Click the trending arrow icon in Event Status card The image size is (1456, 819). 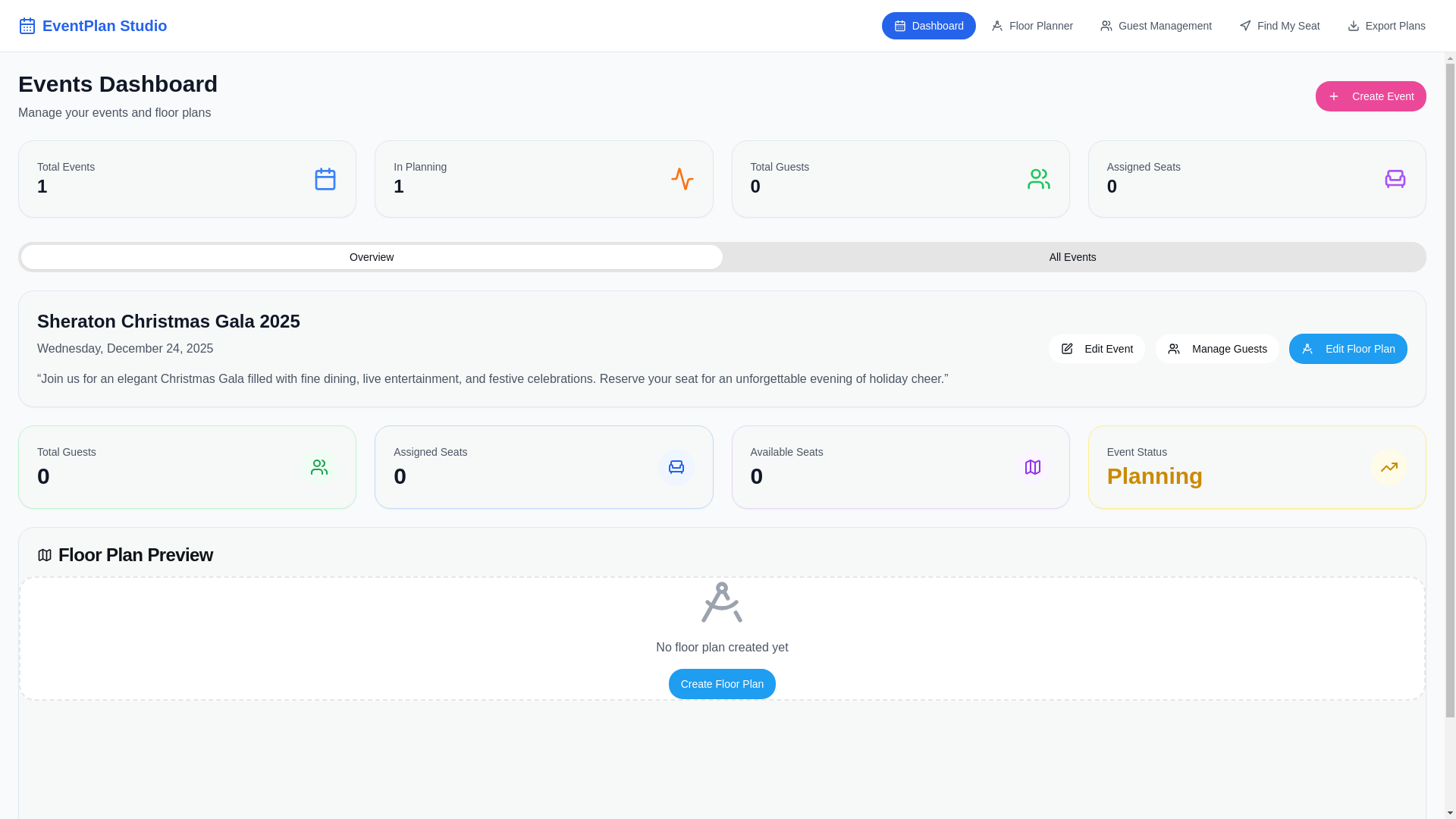1389,467
